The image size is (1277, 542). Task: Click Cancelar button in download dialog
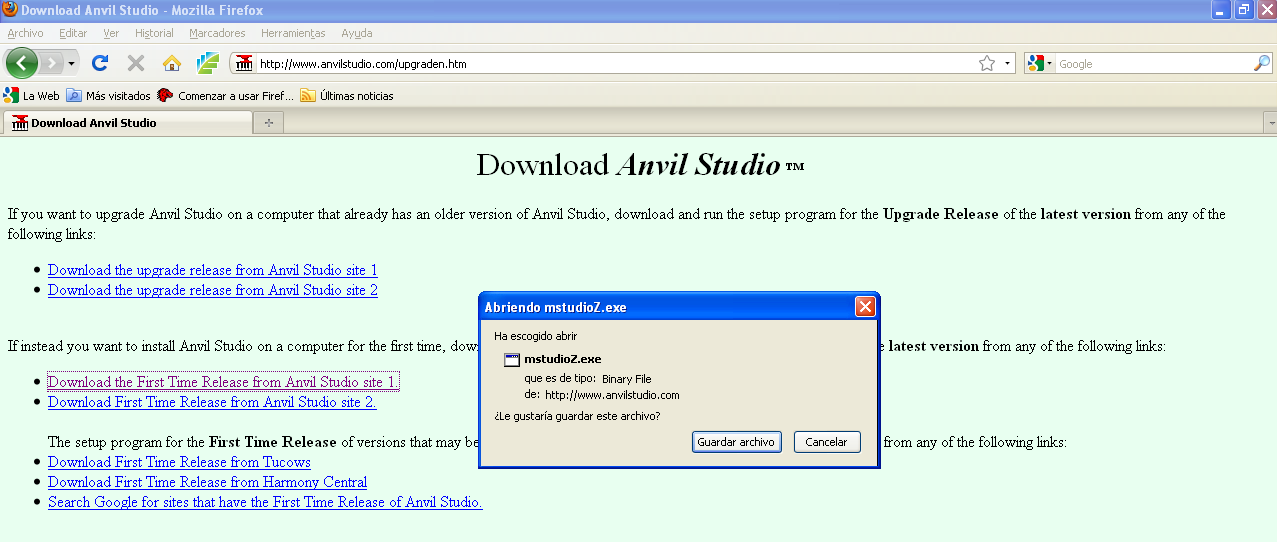pyautogui.click(x=827, y=442)
